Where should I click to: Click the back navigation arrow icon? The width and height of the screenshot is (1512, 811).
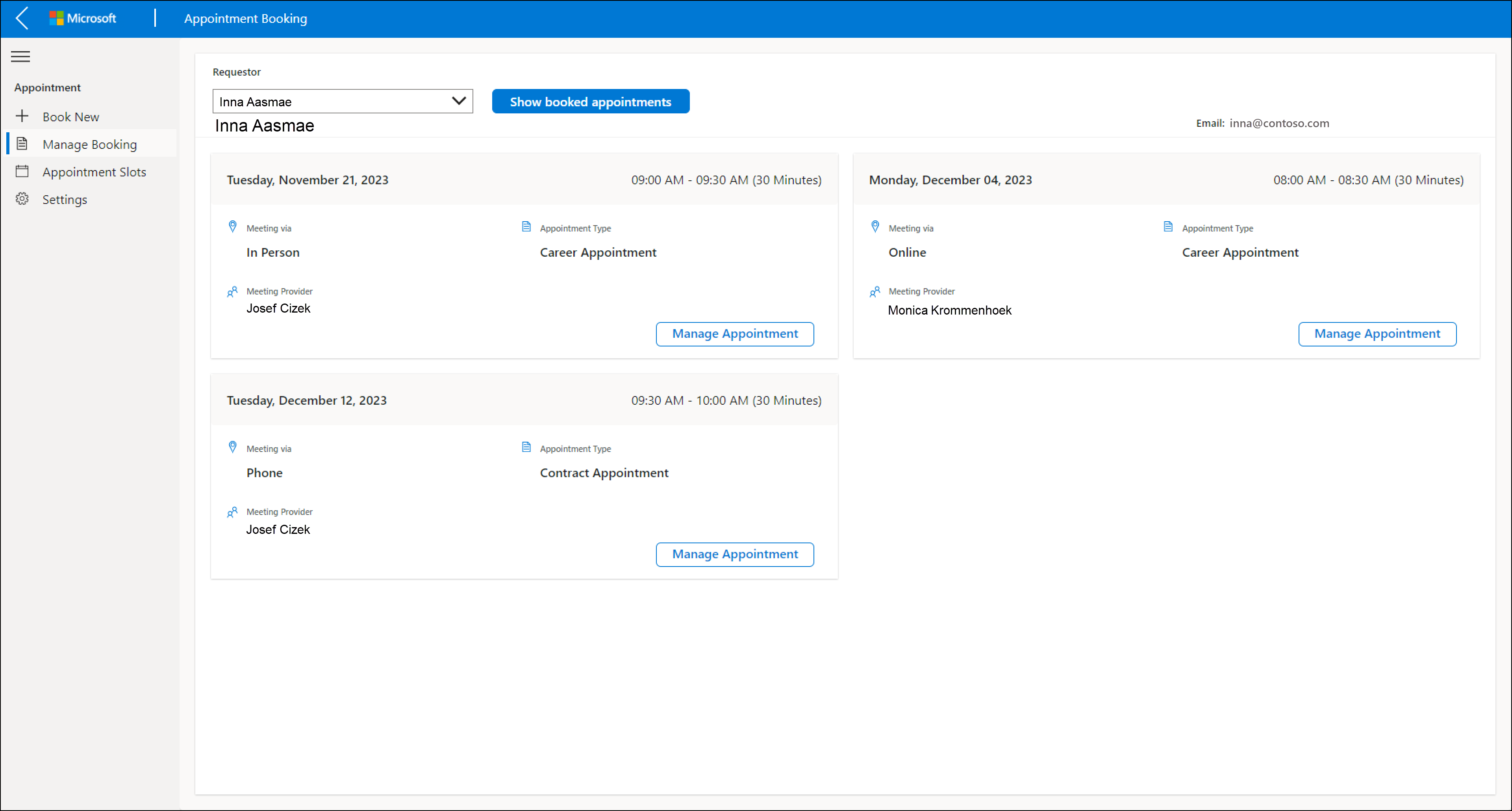tap(22, 18)
